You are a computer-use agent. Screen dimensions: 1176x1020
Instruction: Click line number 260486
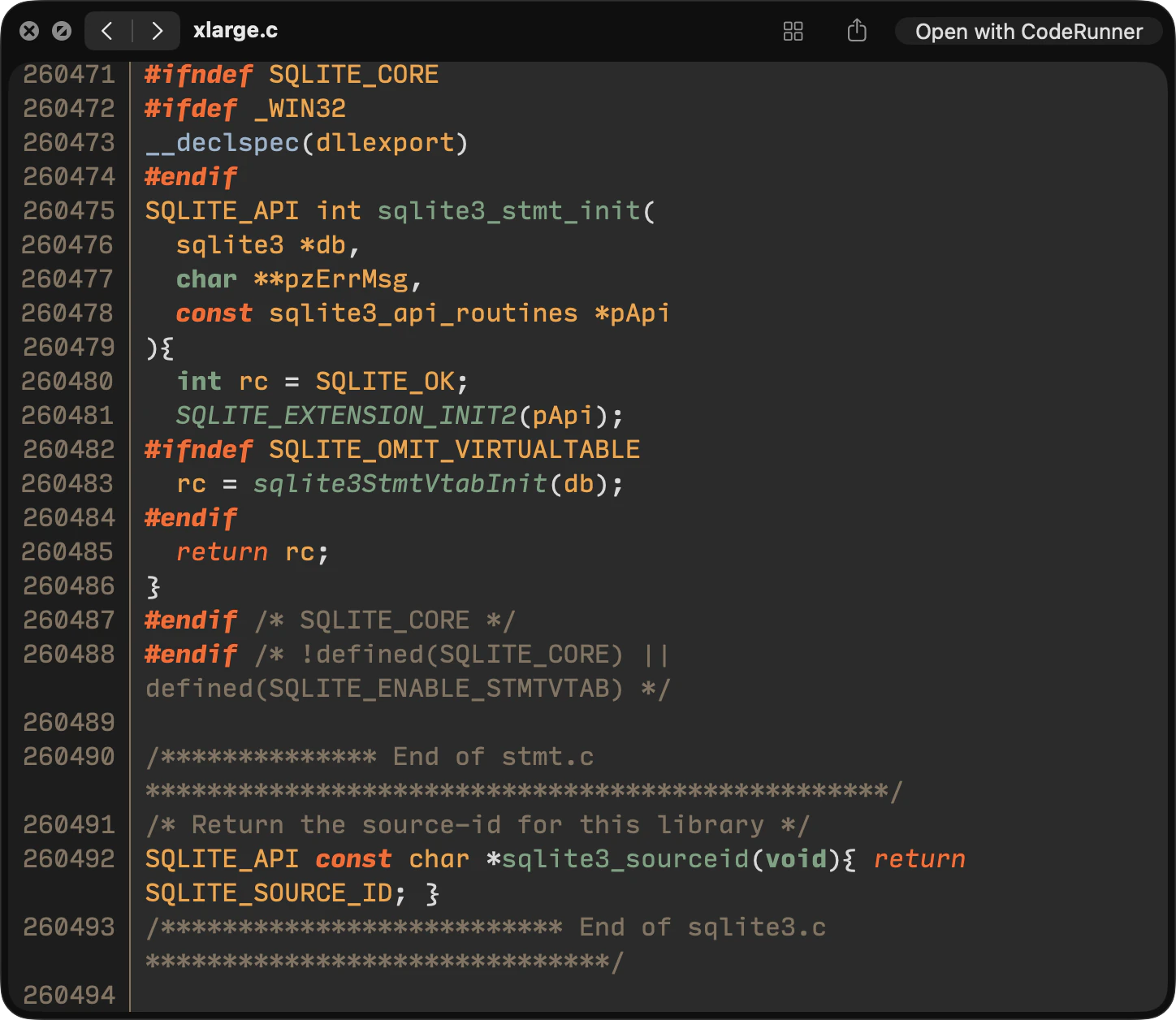[x=69, y=586]
